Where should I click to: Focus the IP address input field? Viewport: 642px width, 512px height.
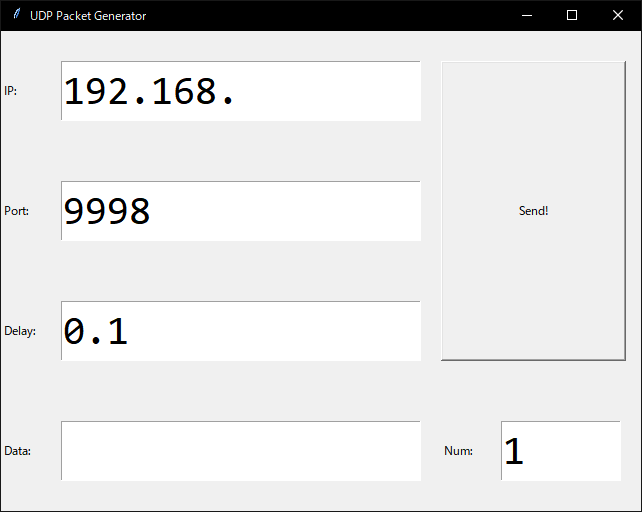tap(241, 91)
